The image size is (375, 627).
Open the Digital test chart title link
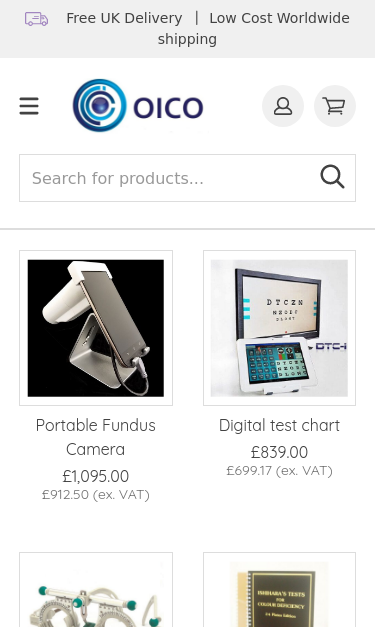pos(279,425)
